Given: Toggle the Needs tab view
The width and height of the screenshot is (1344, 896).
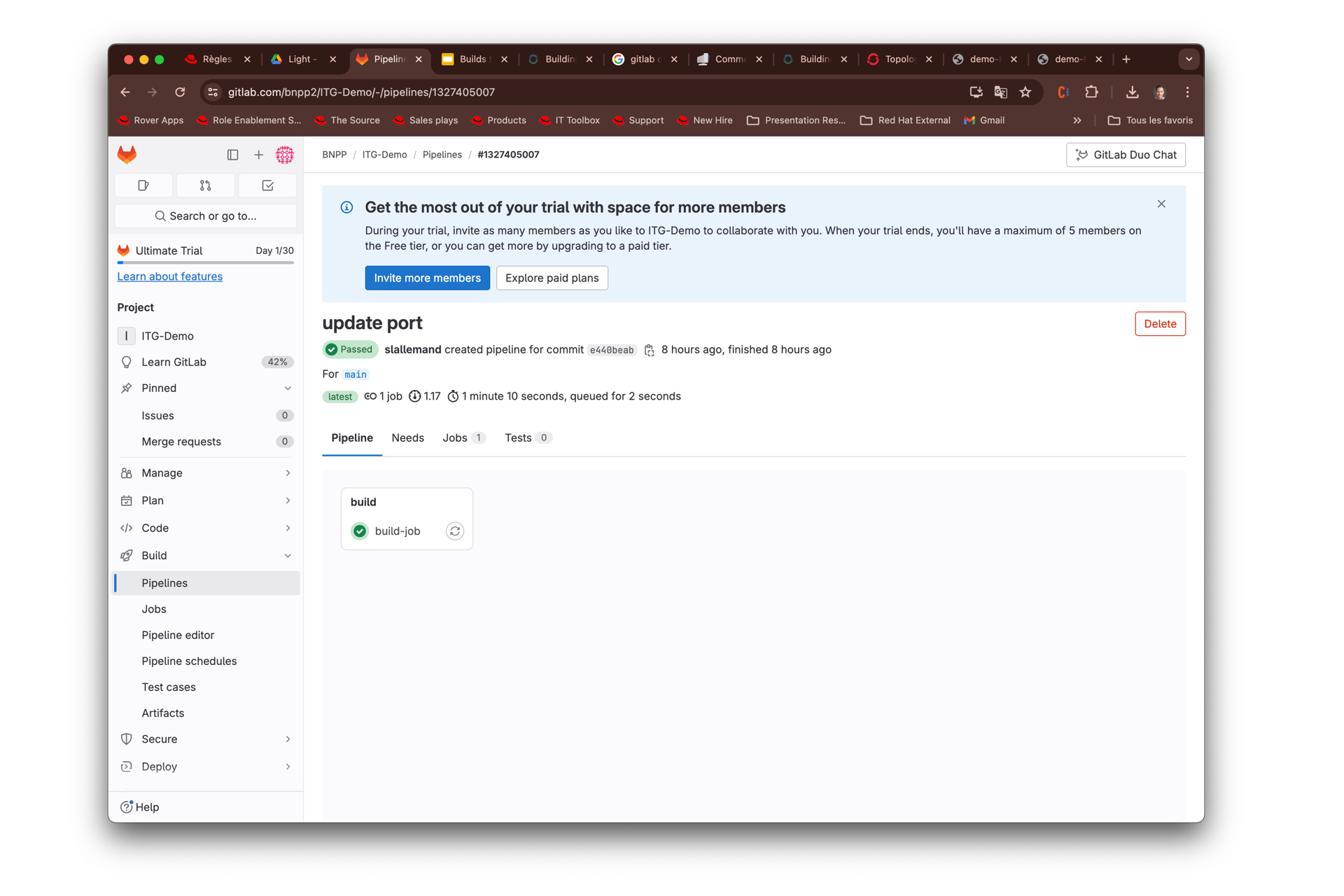Looking at the screenshot, I should tap(408, 437).
